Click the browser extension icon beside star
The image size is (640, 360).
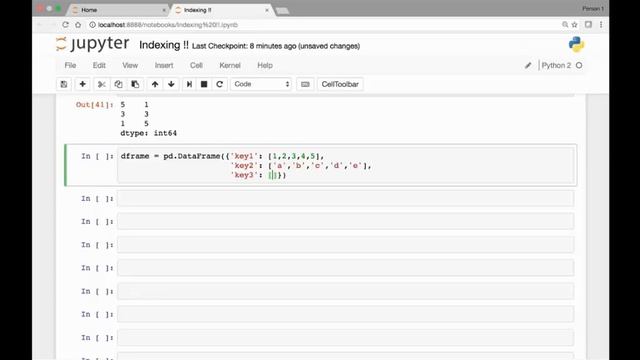pyautogui.click(x=588, y=24)
